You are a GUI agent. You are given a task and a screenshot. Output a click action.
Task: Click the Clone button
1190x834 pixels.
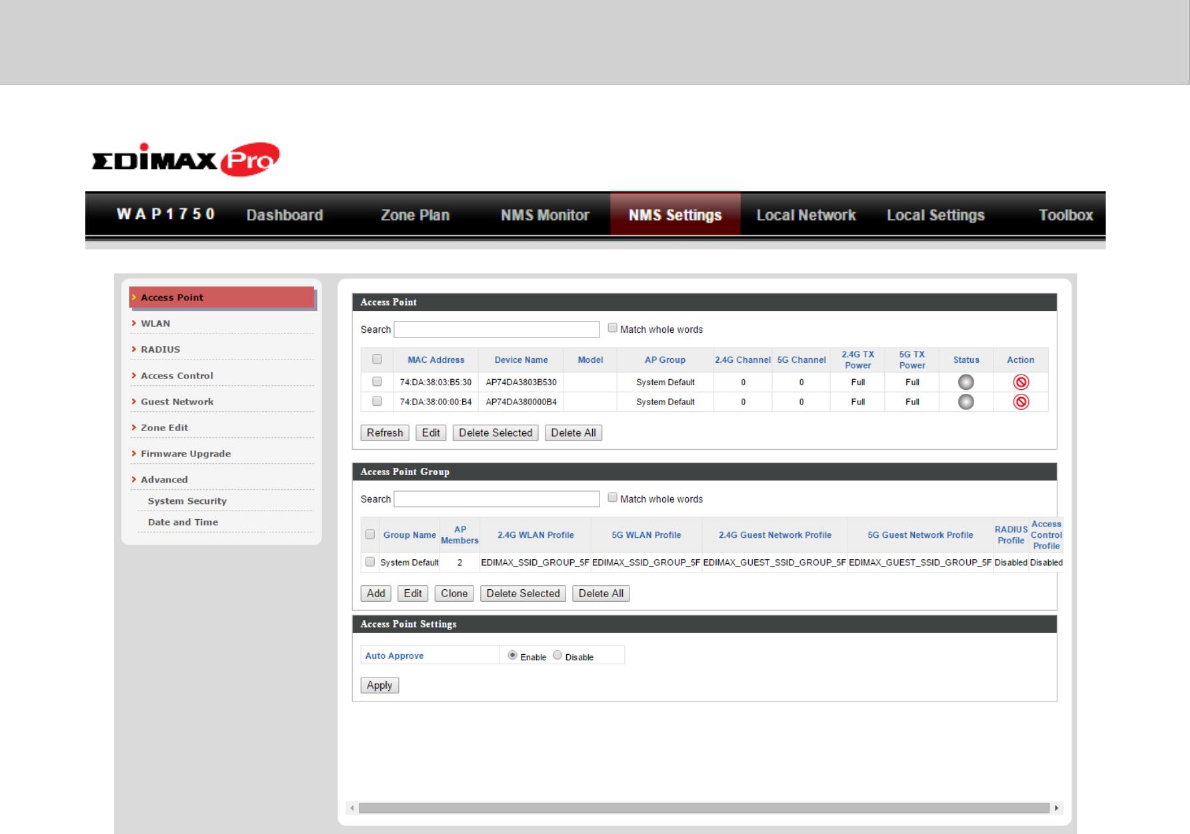tap(454, 593)
